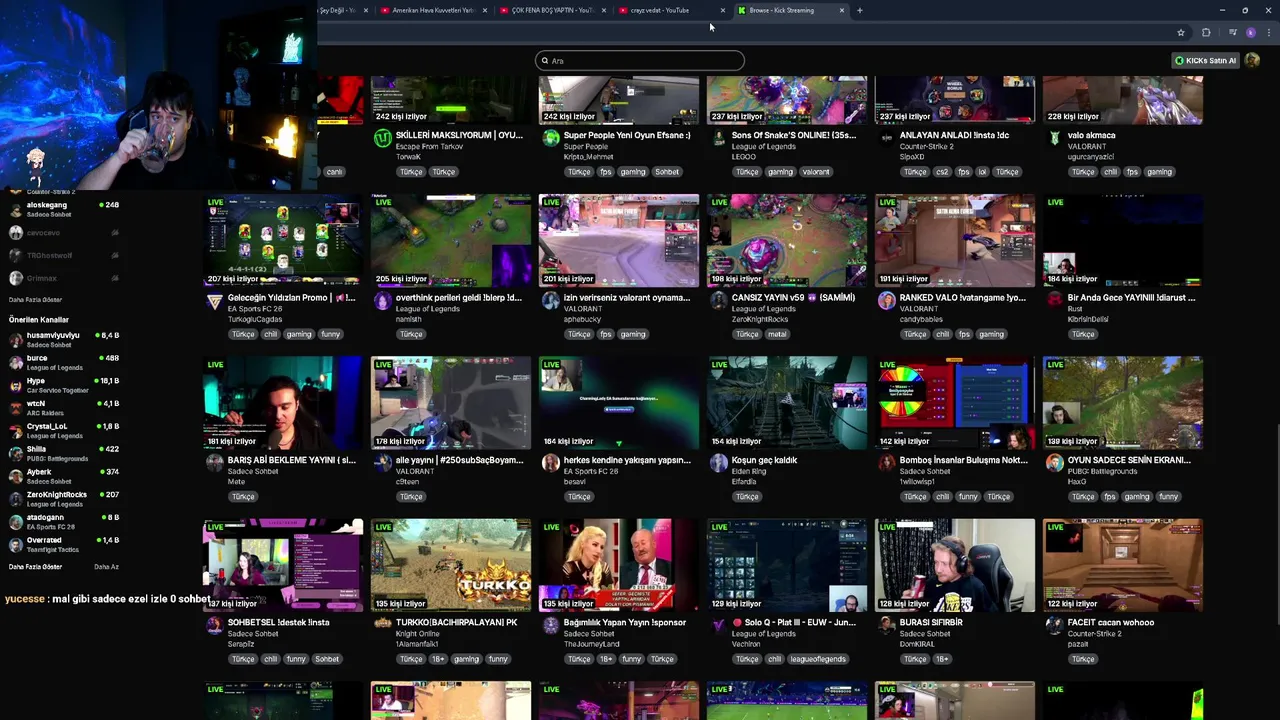
Task: Click Elfandia's streamer avatar icon
Action: pyautogui.click(x=718, y=463)
